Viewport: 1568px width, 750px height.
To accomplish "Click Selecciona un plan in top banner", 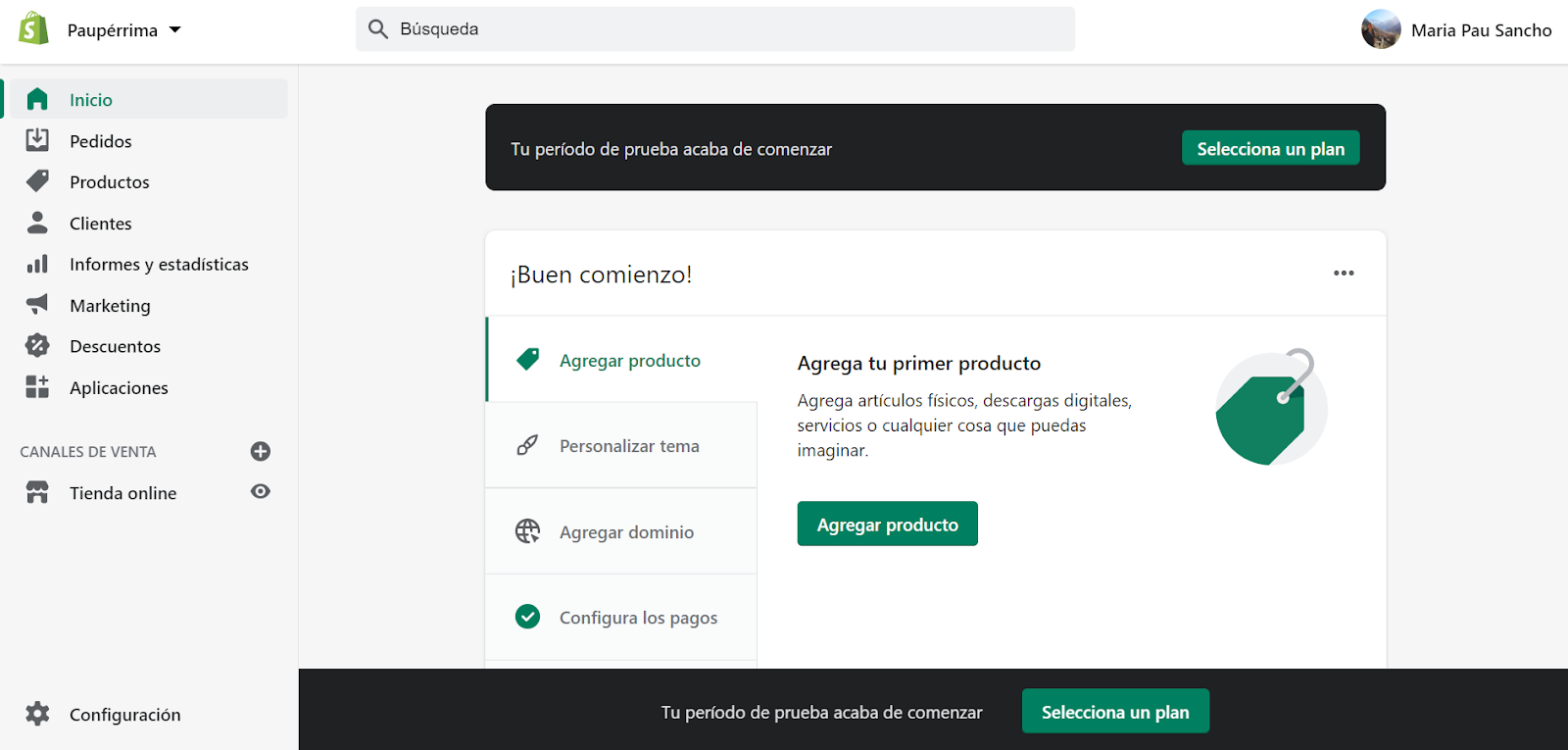I will point(1270,148).
